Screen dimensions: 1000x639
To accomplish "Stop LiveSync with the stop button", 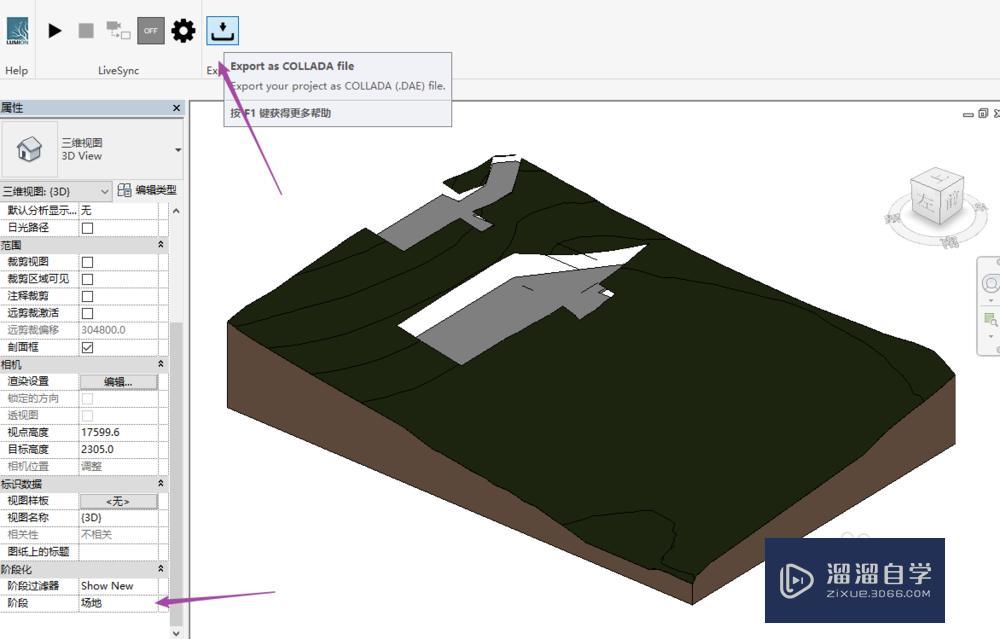I will [86, 30].
